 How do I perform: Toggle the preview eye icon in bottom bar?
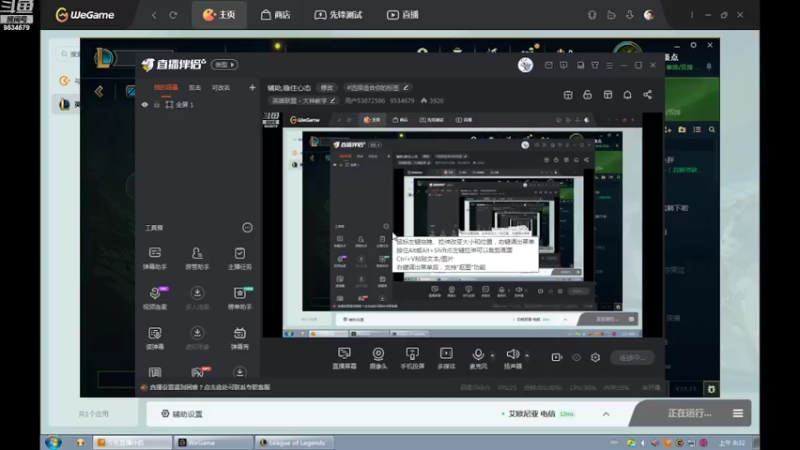[576, 358]
